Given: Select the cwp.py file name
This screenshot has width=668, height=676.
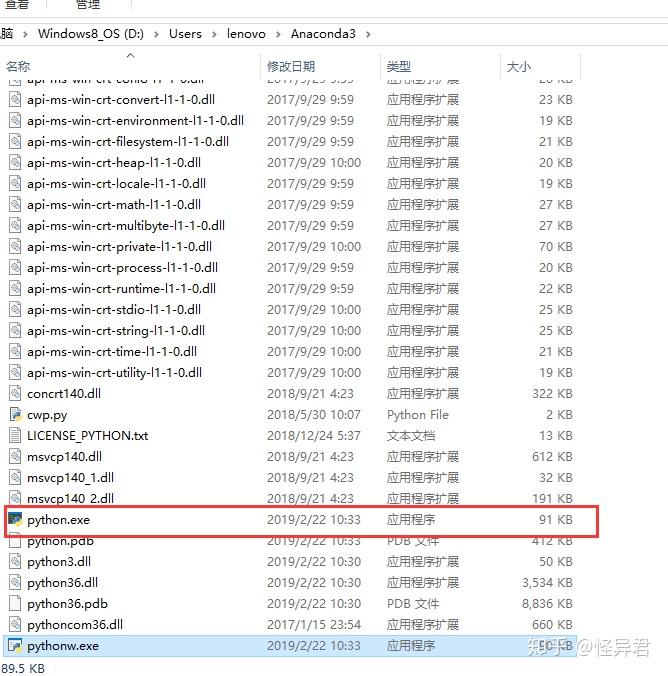Looking at the screenshot, I should pos(47,415).
